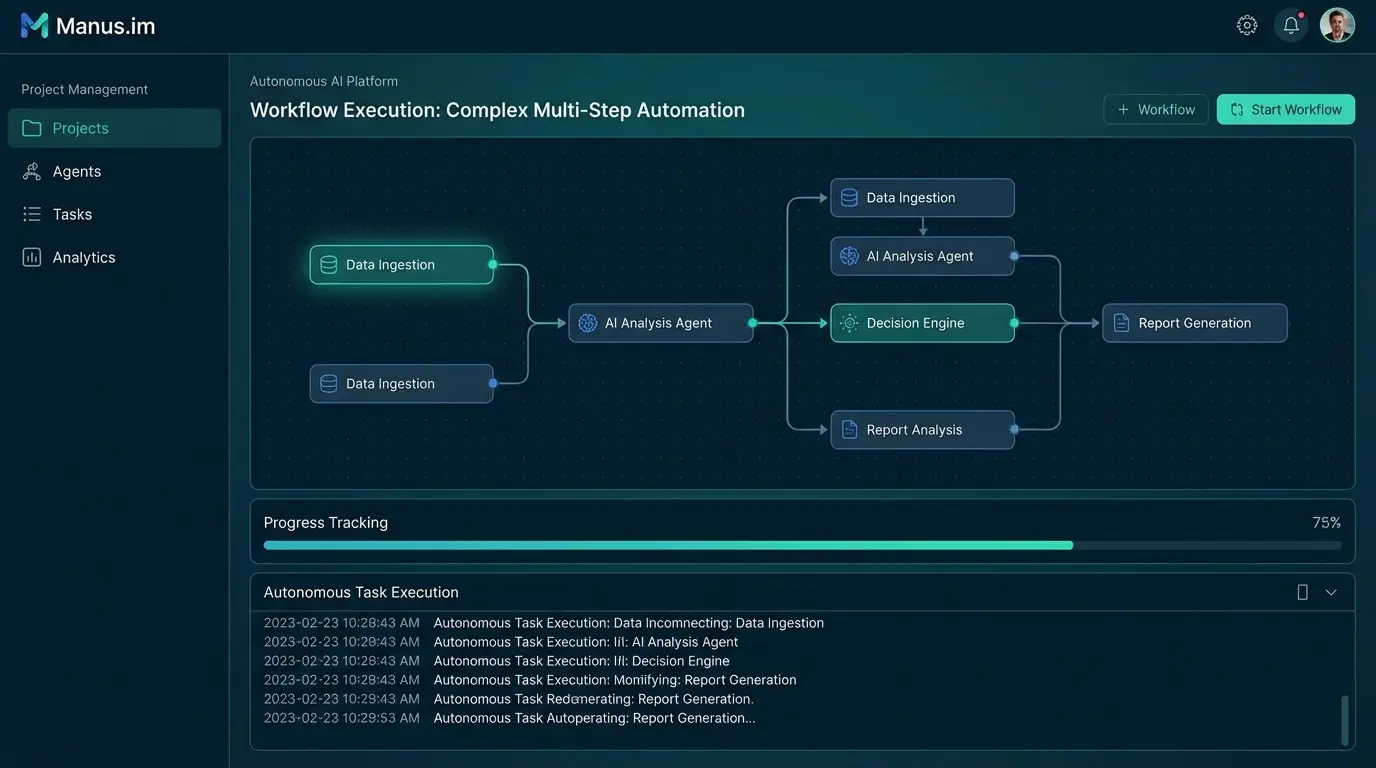Click the Progress Tracking bar
Viewport: 1376px width, 768px height.
coord(802,546)
